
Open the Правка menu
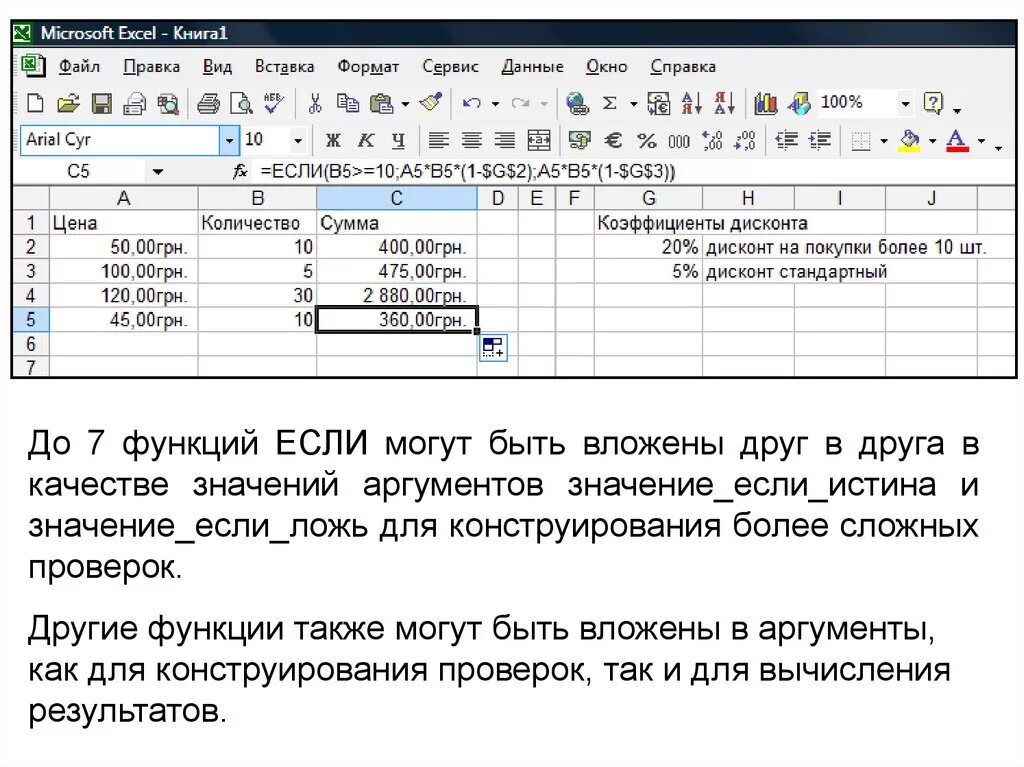pos(152,67)
